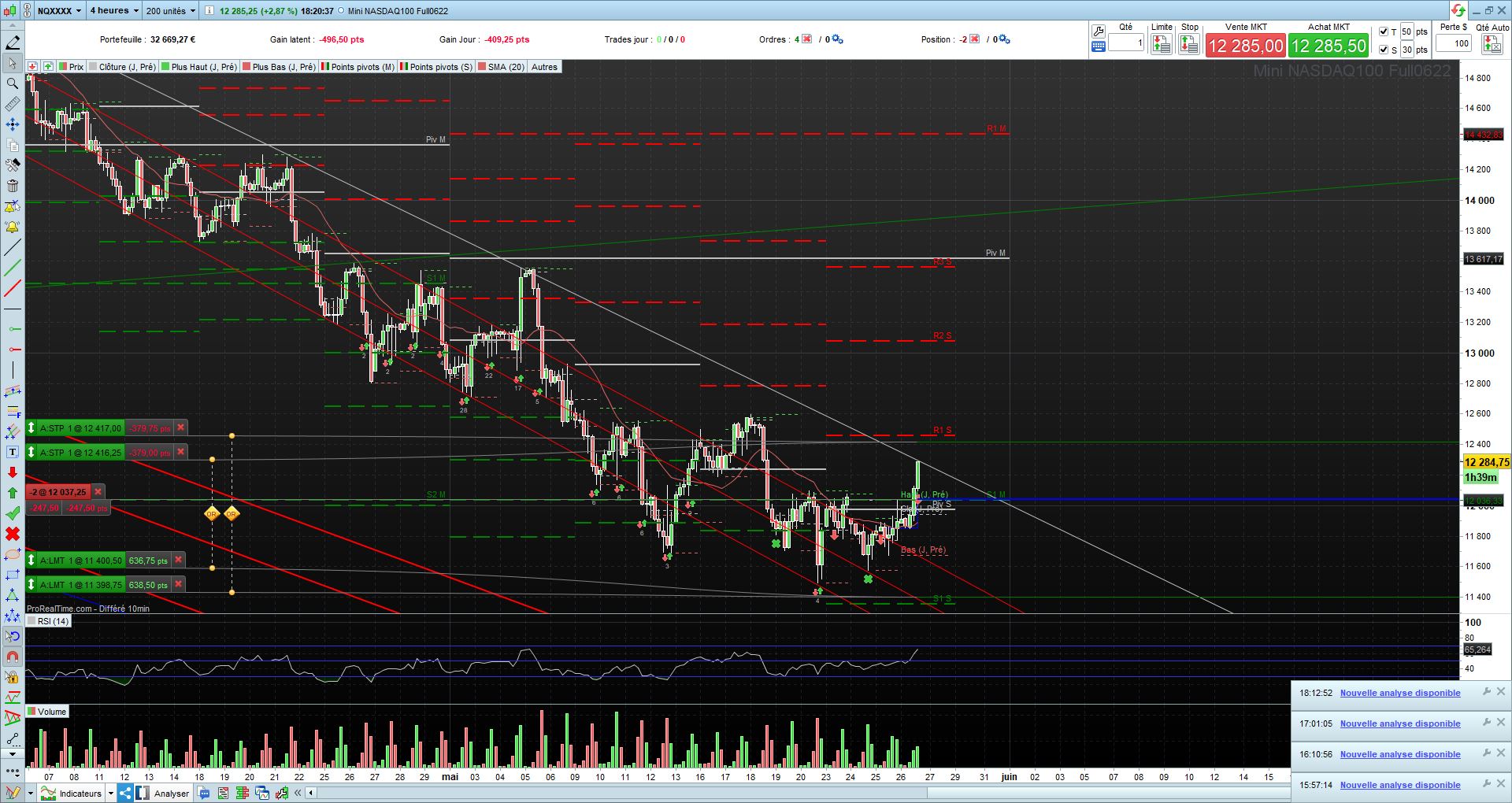Screen dimensions: 1512x803
Task: Click the green up-arrow panel icon
Action: [x=48, y=67]
